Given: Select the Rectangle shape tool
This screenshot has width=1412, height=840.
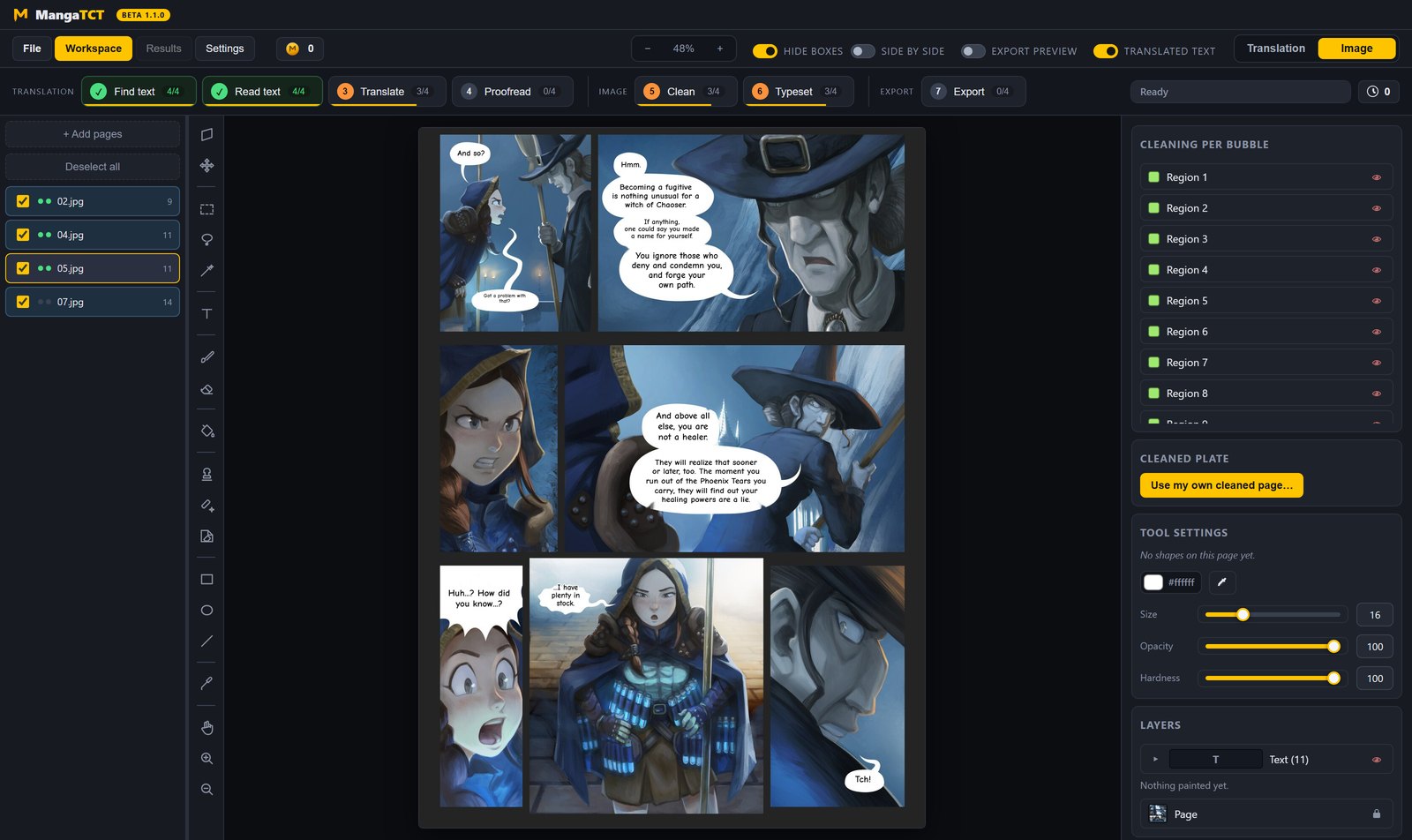Looking at the screenshot, I should pyautogui.click(x=207, y=580).
